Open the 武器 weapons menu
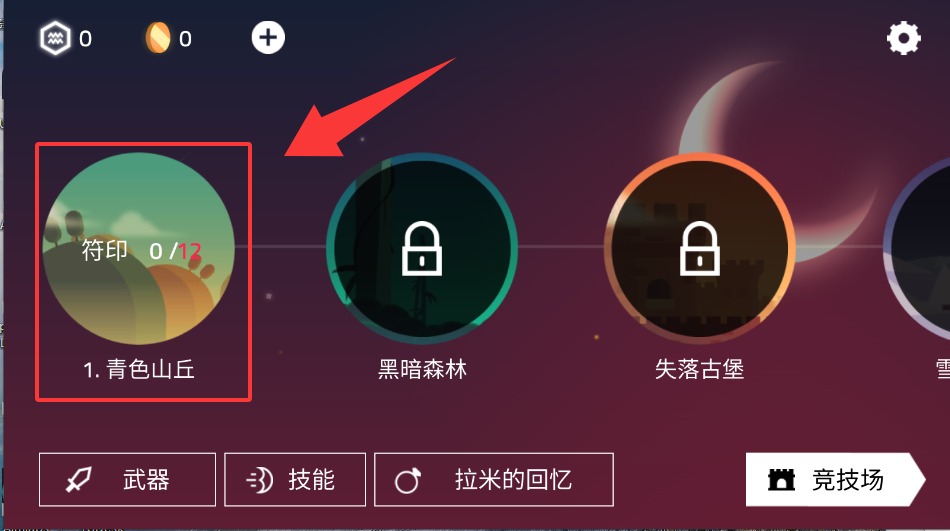The height and width of the screenshot is (531, 950). click(127, 479)
